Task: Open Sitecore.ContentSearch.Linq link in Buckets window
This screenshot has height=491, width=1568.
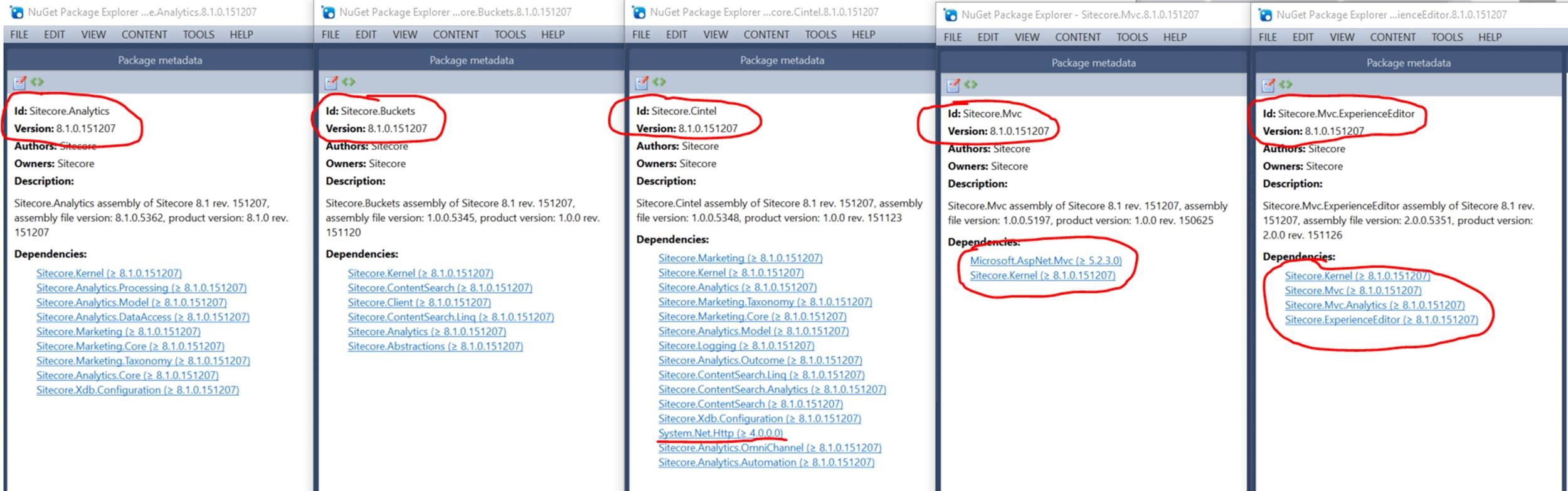Action: pyautogui.click(x=451, y=317)
